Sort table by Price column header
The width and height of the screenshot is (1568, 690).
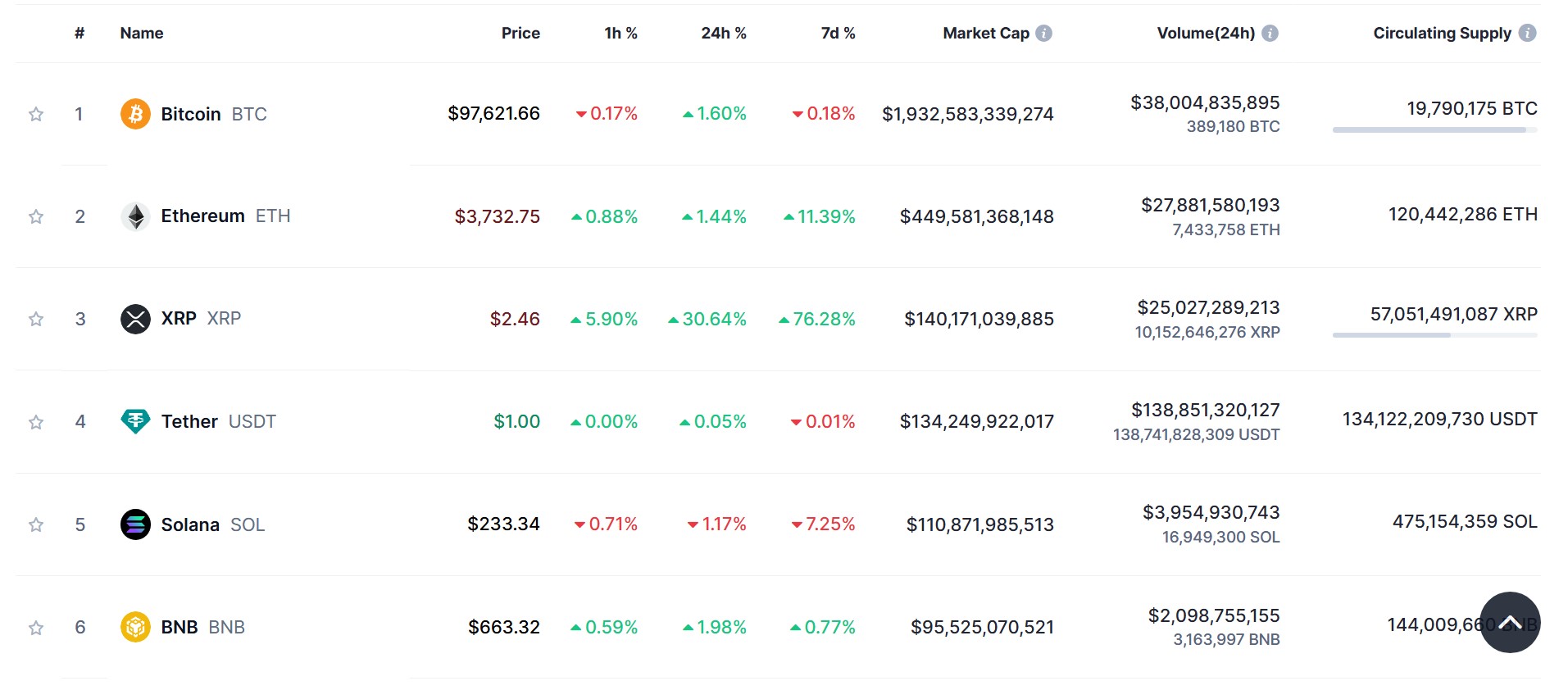[520, 34]
